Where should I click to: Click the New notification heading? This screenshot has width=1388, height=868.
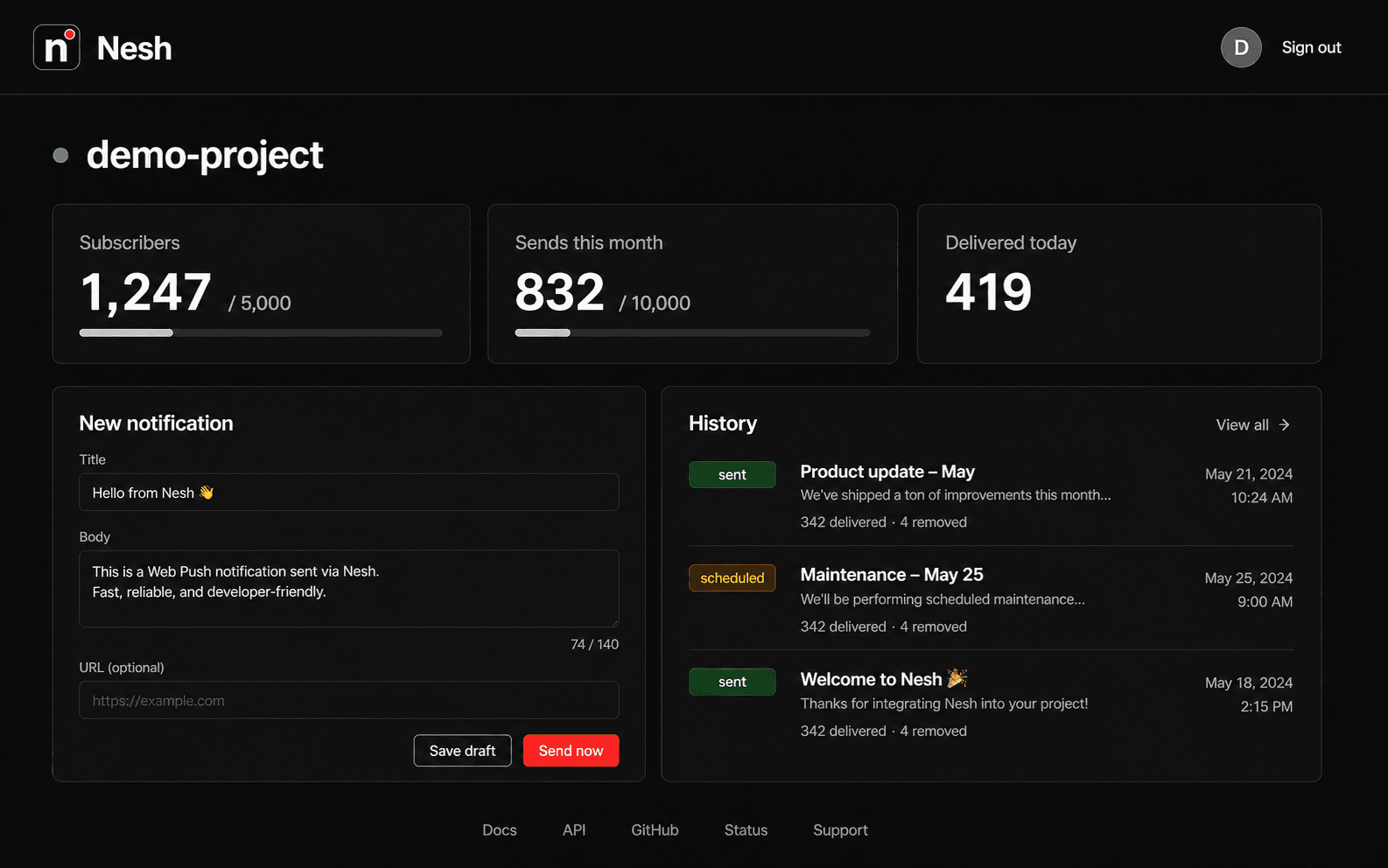[x=157, y=423]
